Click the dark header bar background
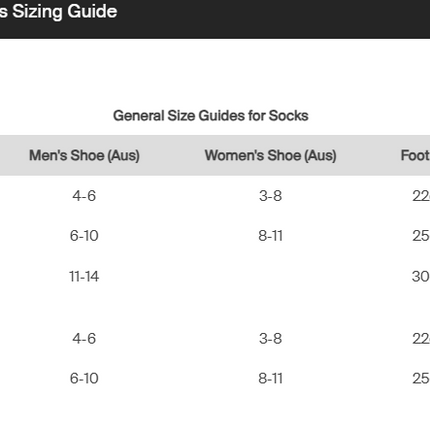This screenshot has height=430, width=430. coord(273,19)
